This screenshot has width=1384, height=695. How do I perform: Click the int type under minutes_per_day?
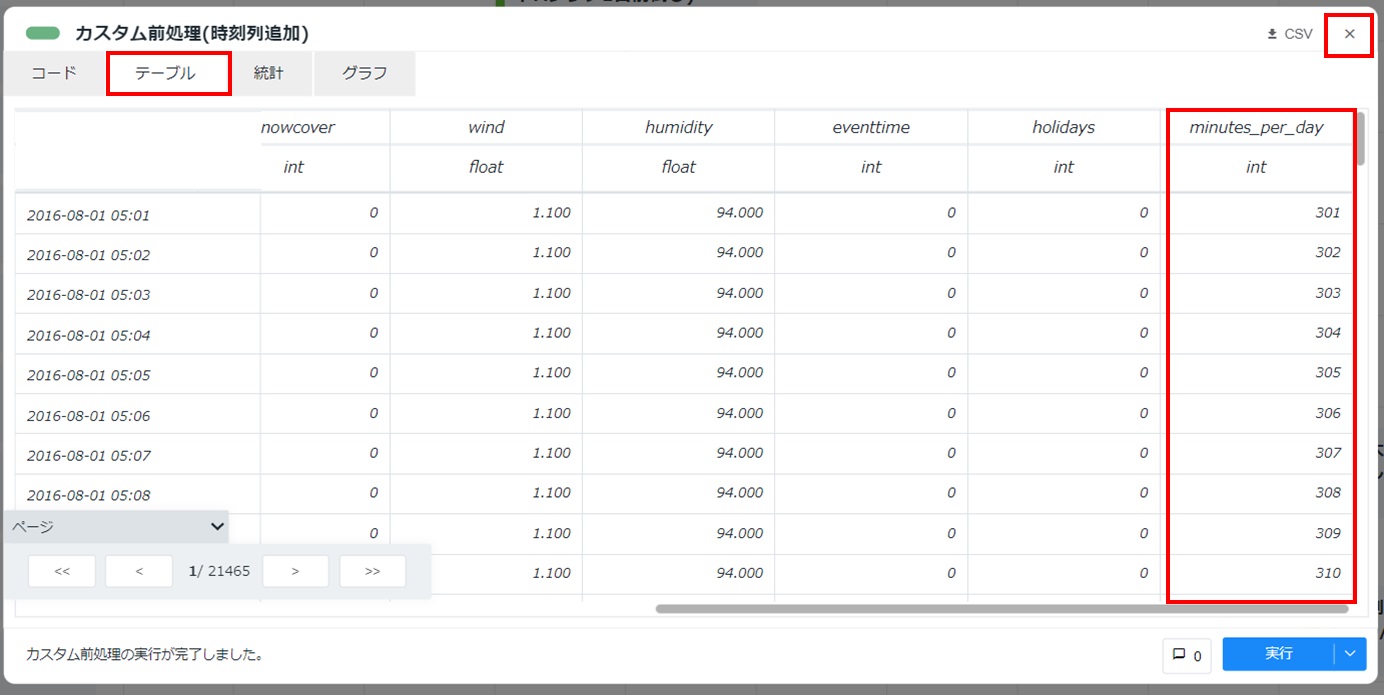coord(1256,168)
